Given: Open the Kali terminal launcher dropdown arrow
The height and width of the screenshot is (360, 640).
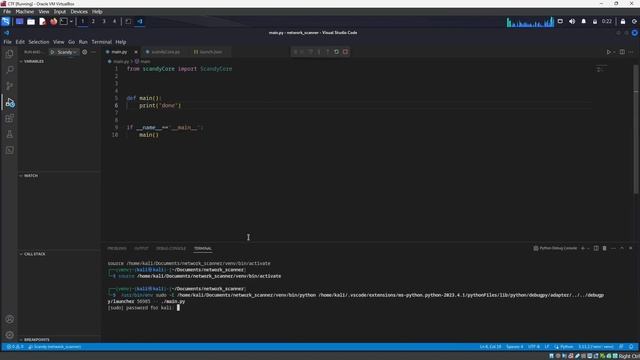Looking at the screenshot, I should (71, 21).
